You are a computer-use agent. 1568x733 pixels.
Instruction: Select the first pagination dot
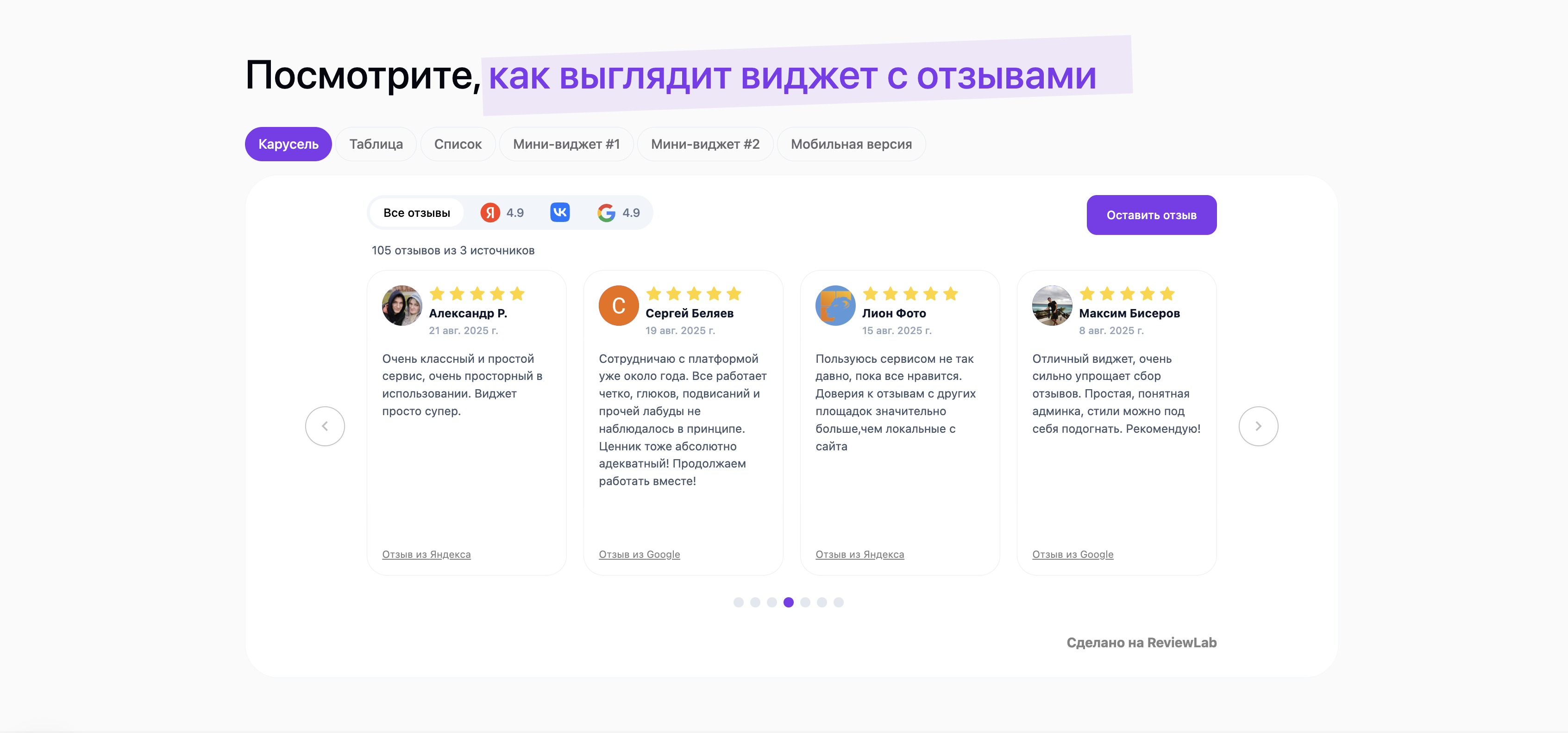pos(738,602)
